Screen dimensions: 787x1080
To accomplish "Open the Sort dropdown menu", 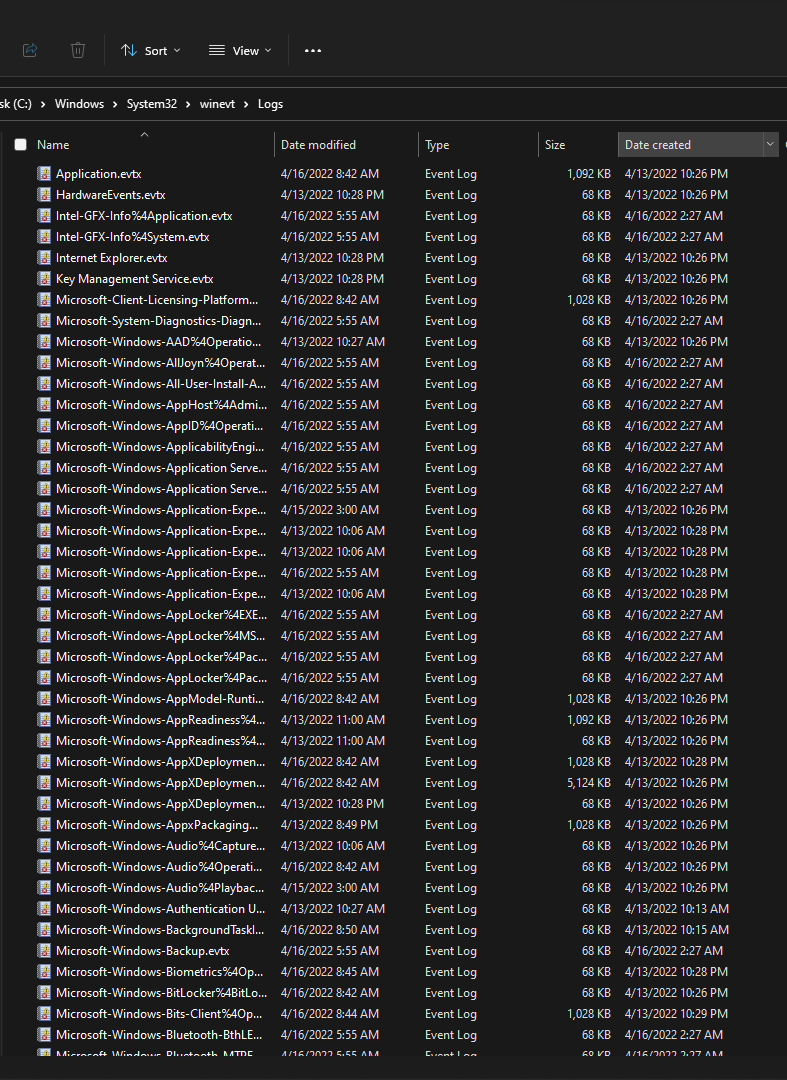I will 151,50.
